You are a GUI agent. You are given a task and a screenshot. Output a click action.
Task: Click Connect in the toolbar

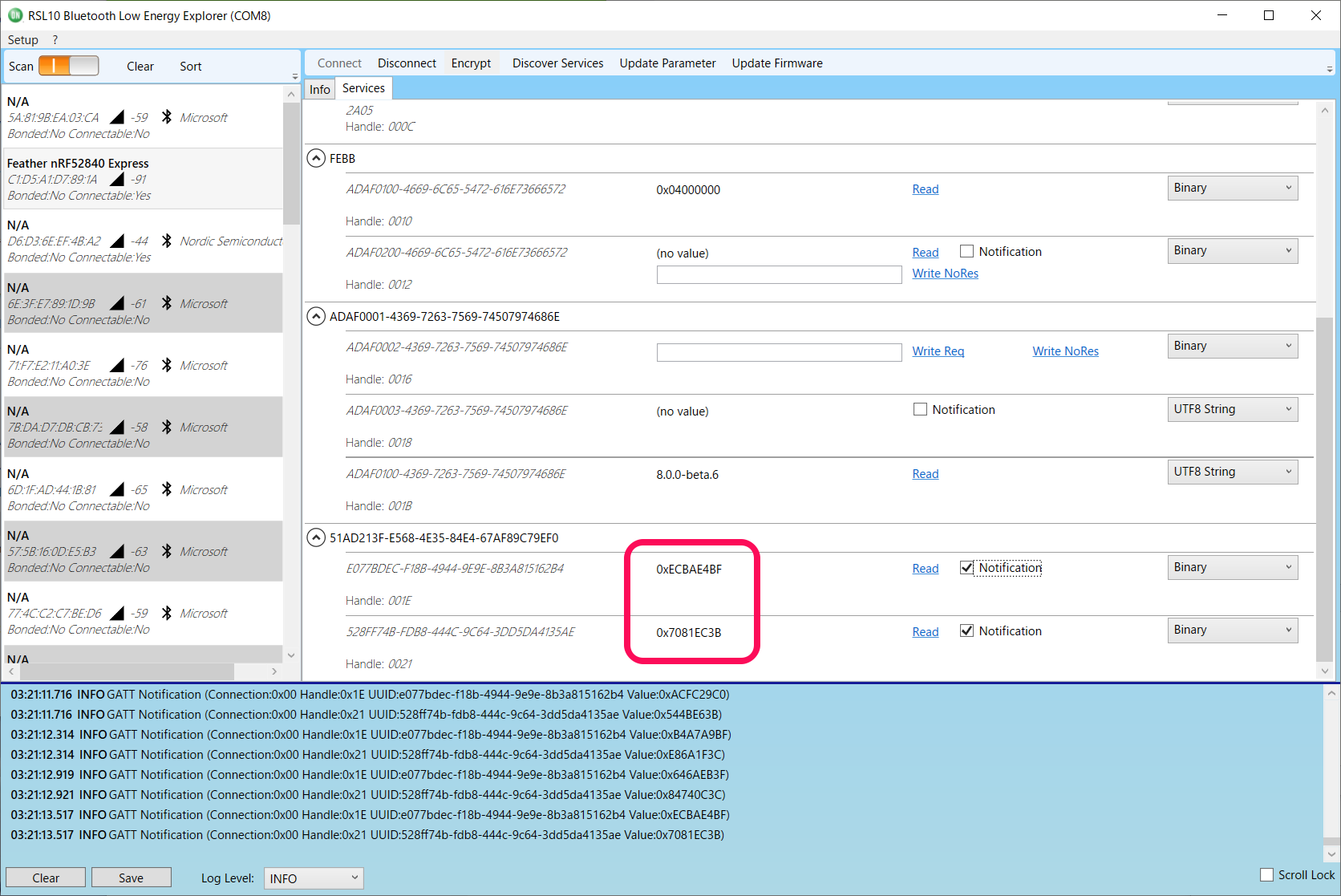pos(339,63)
